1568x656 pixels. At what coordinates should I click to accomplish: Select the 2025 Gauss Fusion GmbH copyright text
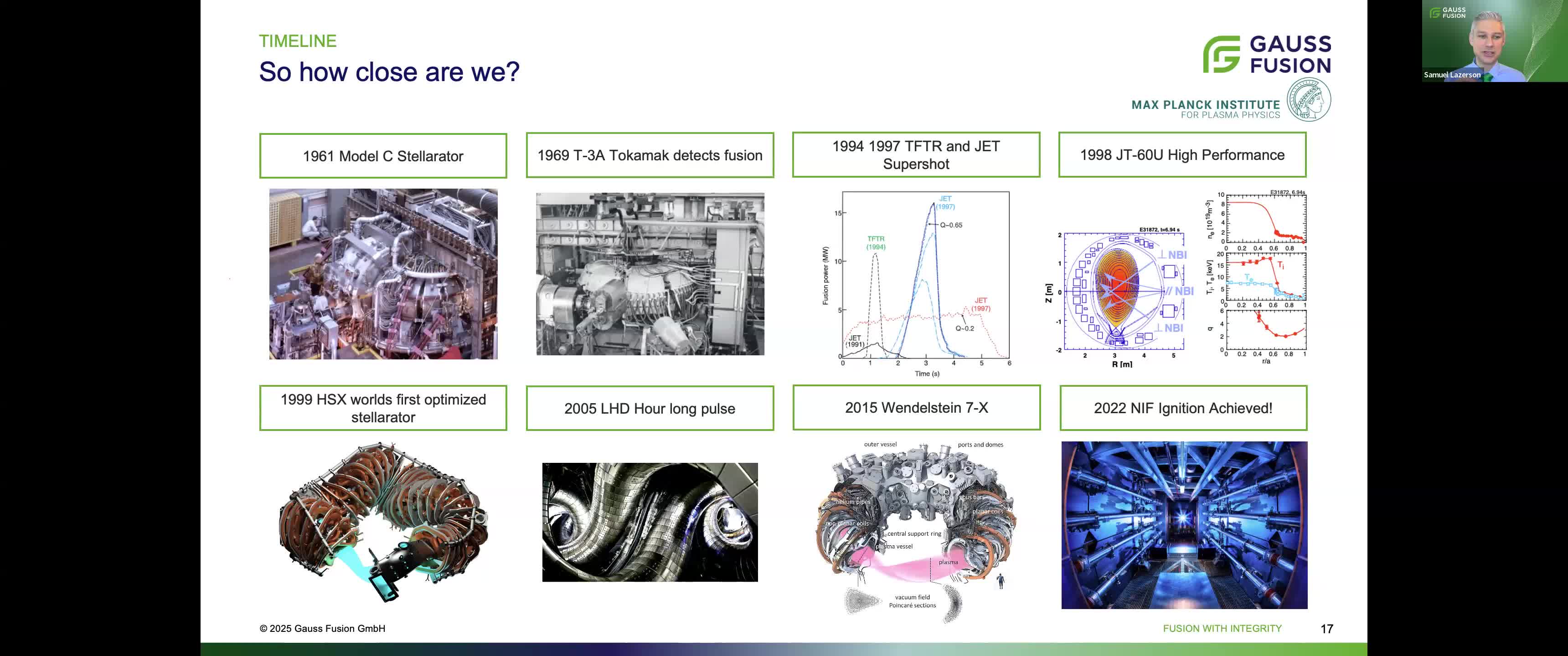[x=322, y=629]
